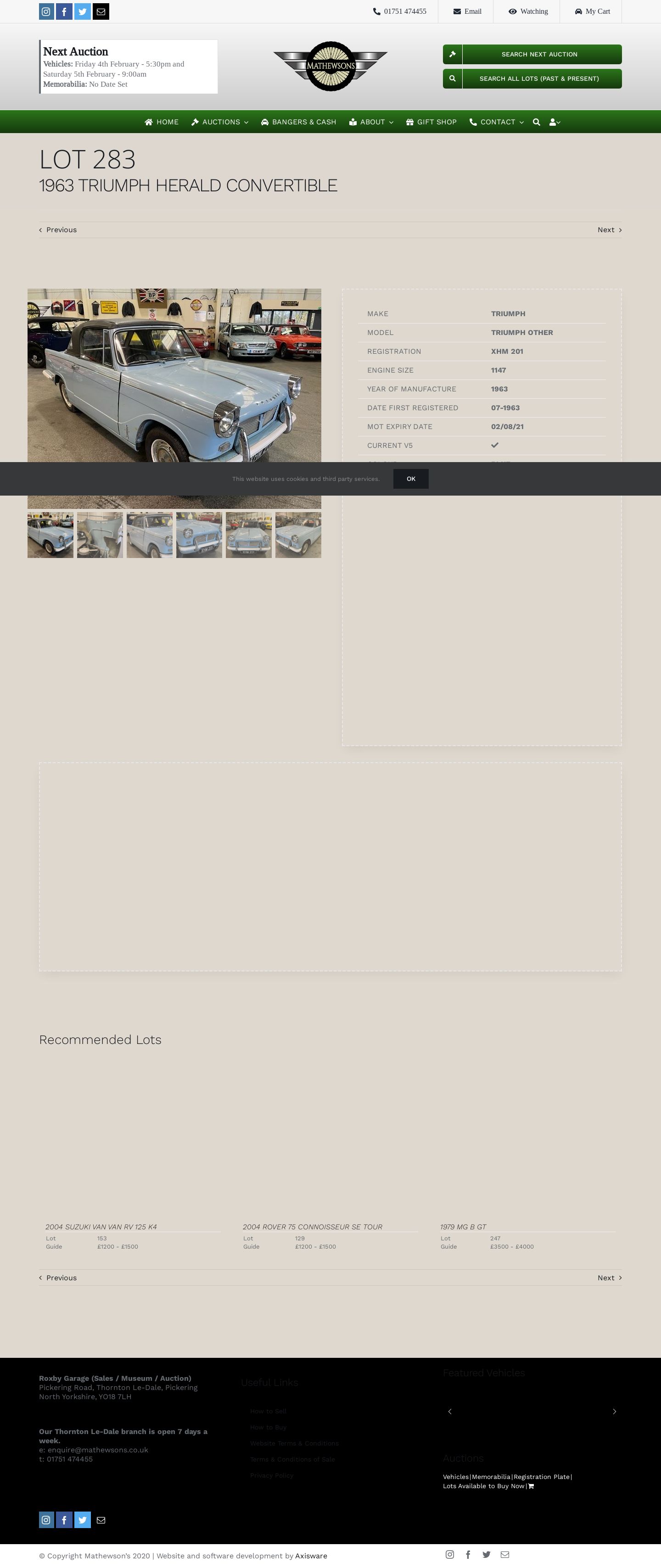Open Axisware link in copyright bar
This screenshot has height=1568, width=661.
[x=311, y=1556]
